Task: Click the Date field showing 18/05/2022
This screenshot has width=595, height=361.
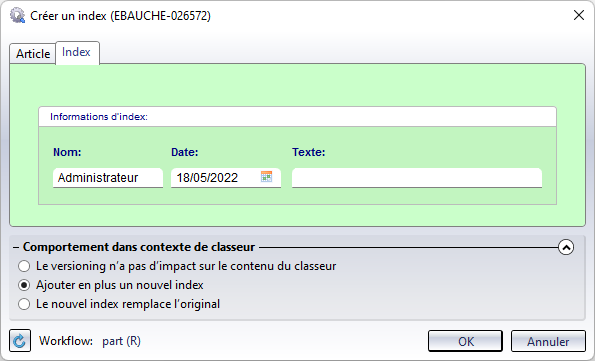Action: click(215, 178)
